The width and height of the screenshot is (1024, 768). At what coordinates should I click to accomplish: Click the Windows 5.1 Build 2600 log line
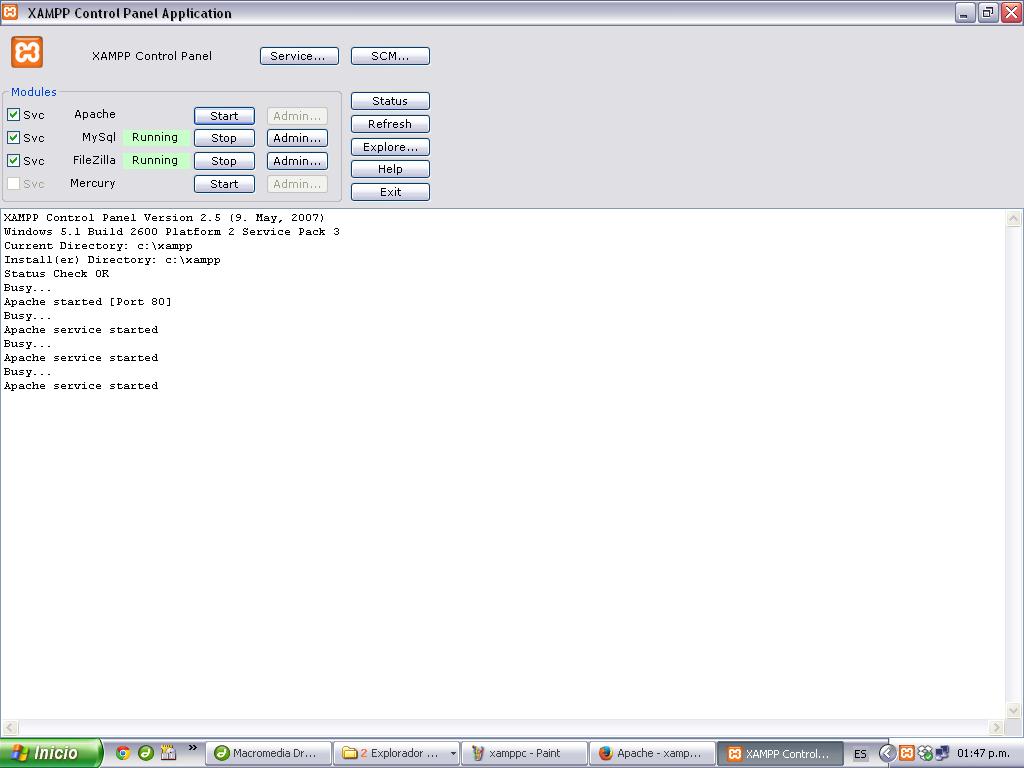[172, 232]
